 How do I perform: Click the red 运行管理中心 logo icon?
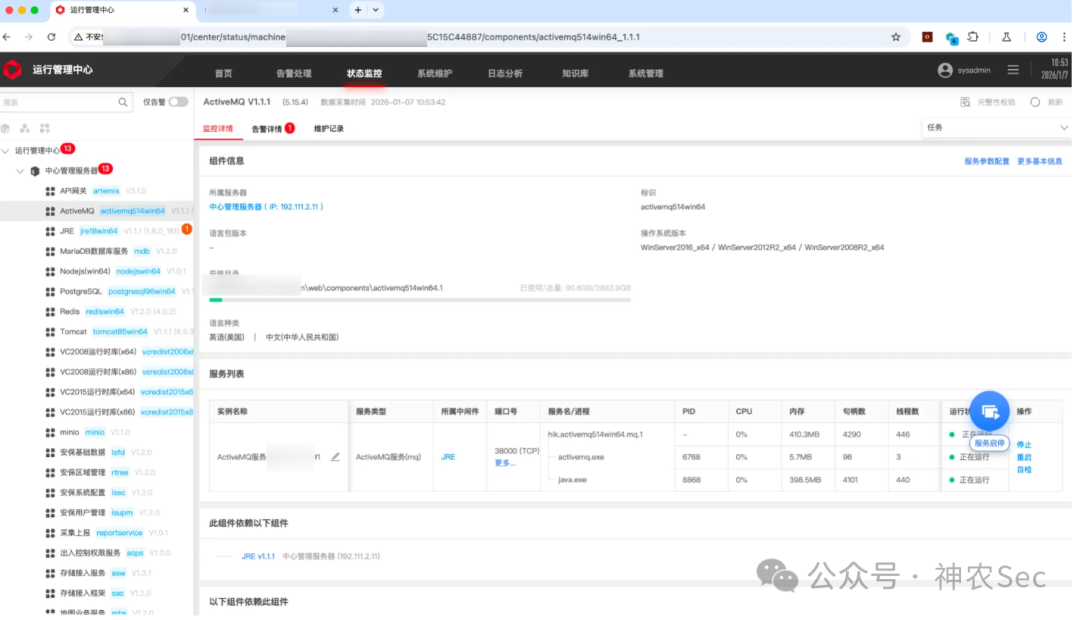(12, 70)
